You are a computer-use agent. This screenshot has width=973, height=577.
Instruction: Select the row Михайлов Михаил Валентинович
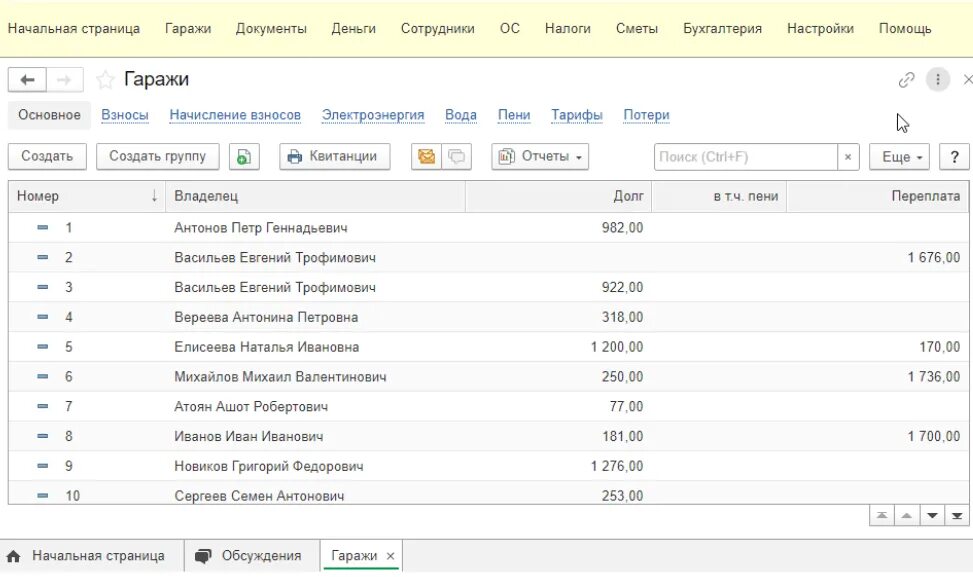488,377
